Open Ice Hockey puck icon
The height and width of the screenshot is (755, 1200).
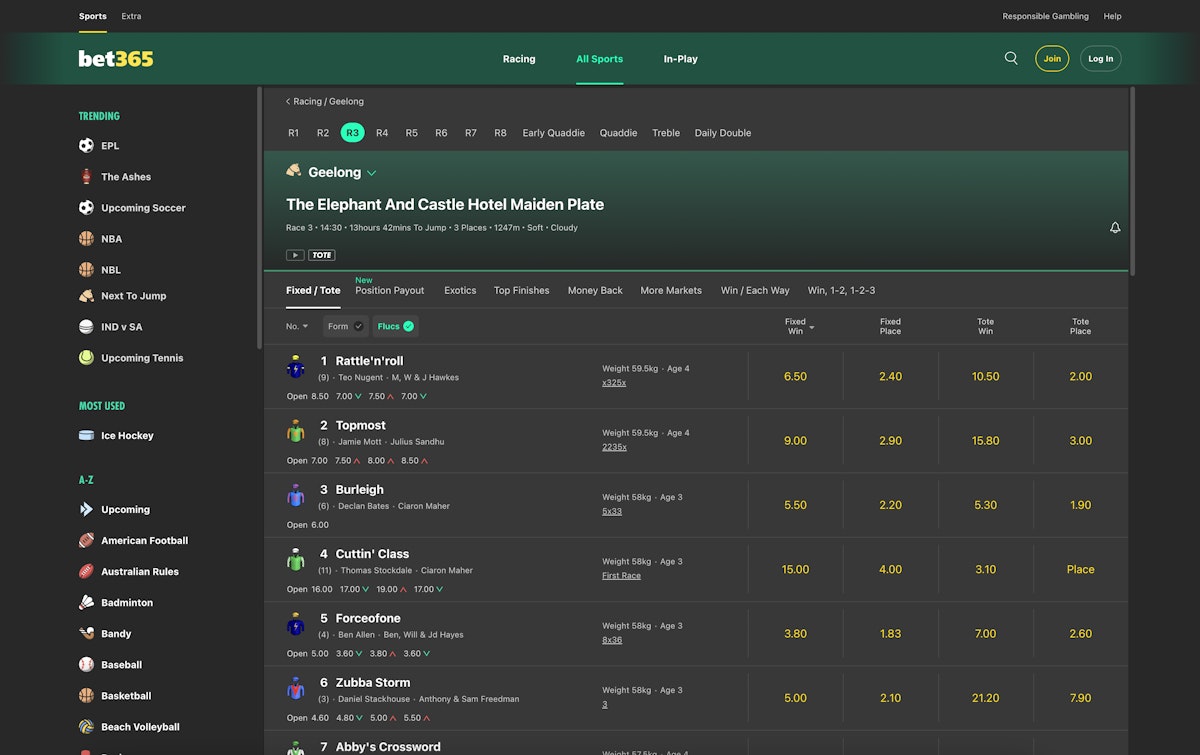tap(86, 436)
